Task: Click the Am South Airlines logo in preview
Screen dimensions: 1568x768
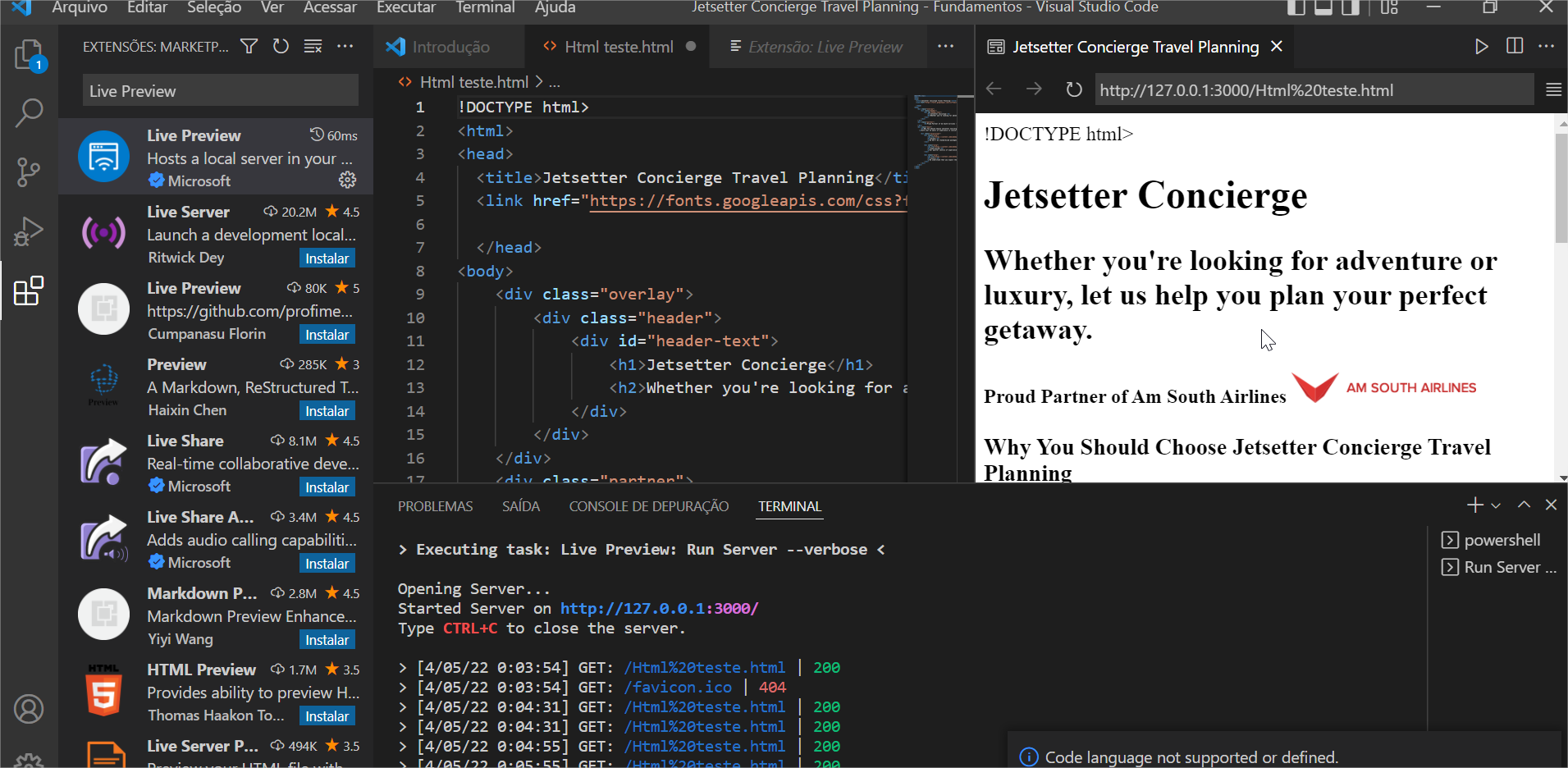Action: 1383,387
